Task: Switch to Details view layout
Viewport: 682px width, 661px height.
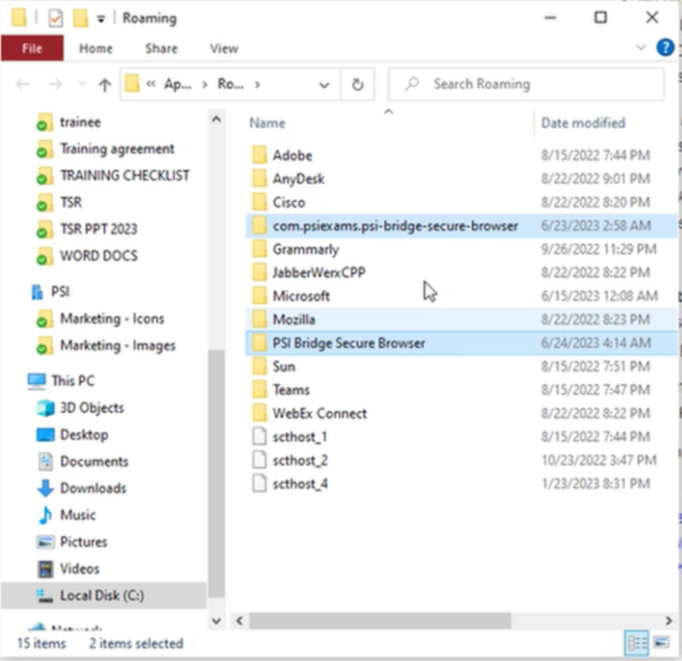Action: tap(636, 642)
